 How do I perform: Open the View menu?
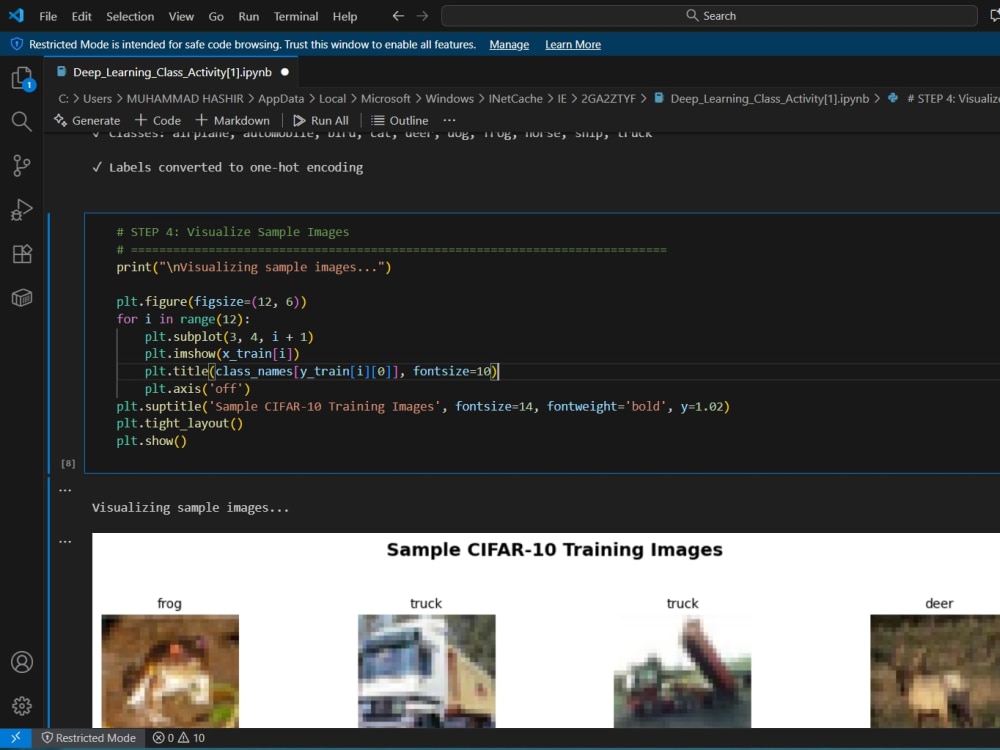tap(181, 17)
